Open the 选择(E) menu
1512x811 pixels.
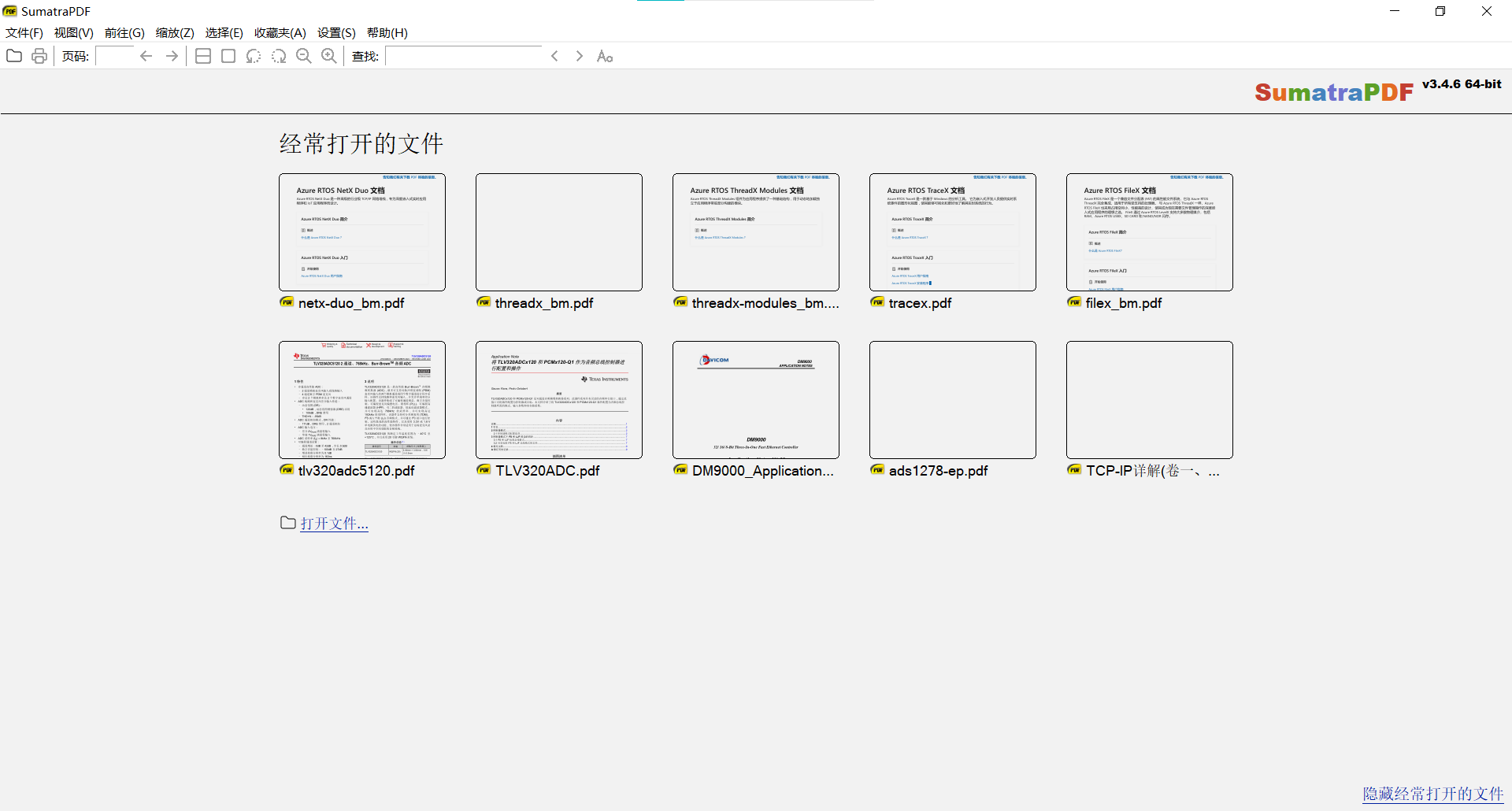point(224,32)
